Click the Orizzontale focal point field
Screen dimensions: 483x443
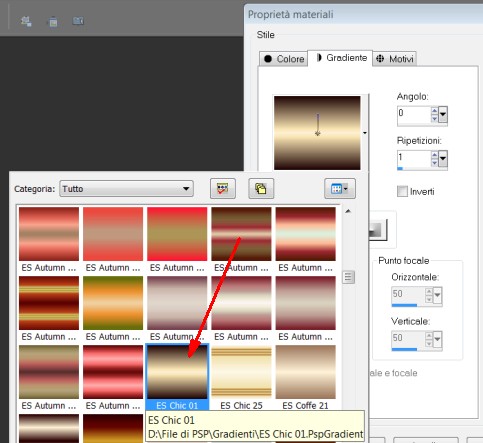pos(408,294)
